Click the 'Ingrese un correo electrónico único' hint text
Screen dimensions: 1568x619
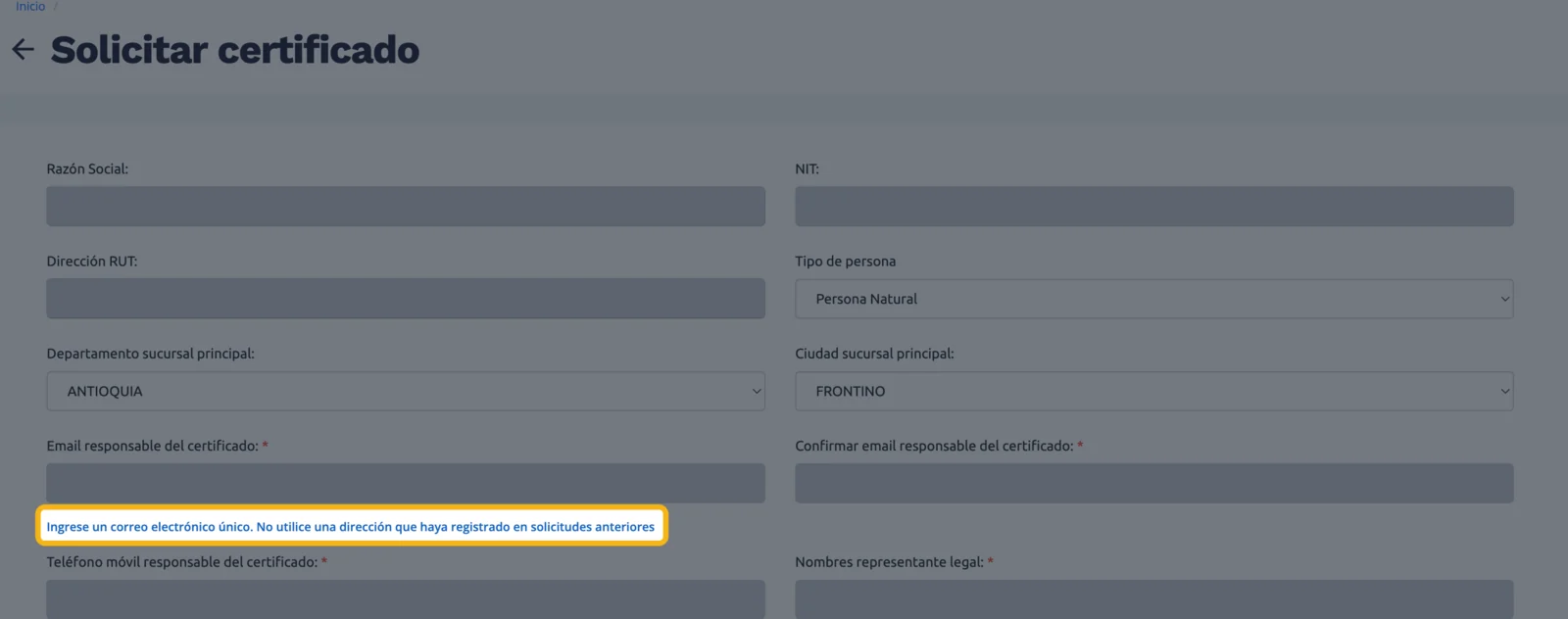pos(351,526)
